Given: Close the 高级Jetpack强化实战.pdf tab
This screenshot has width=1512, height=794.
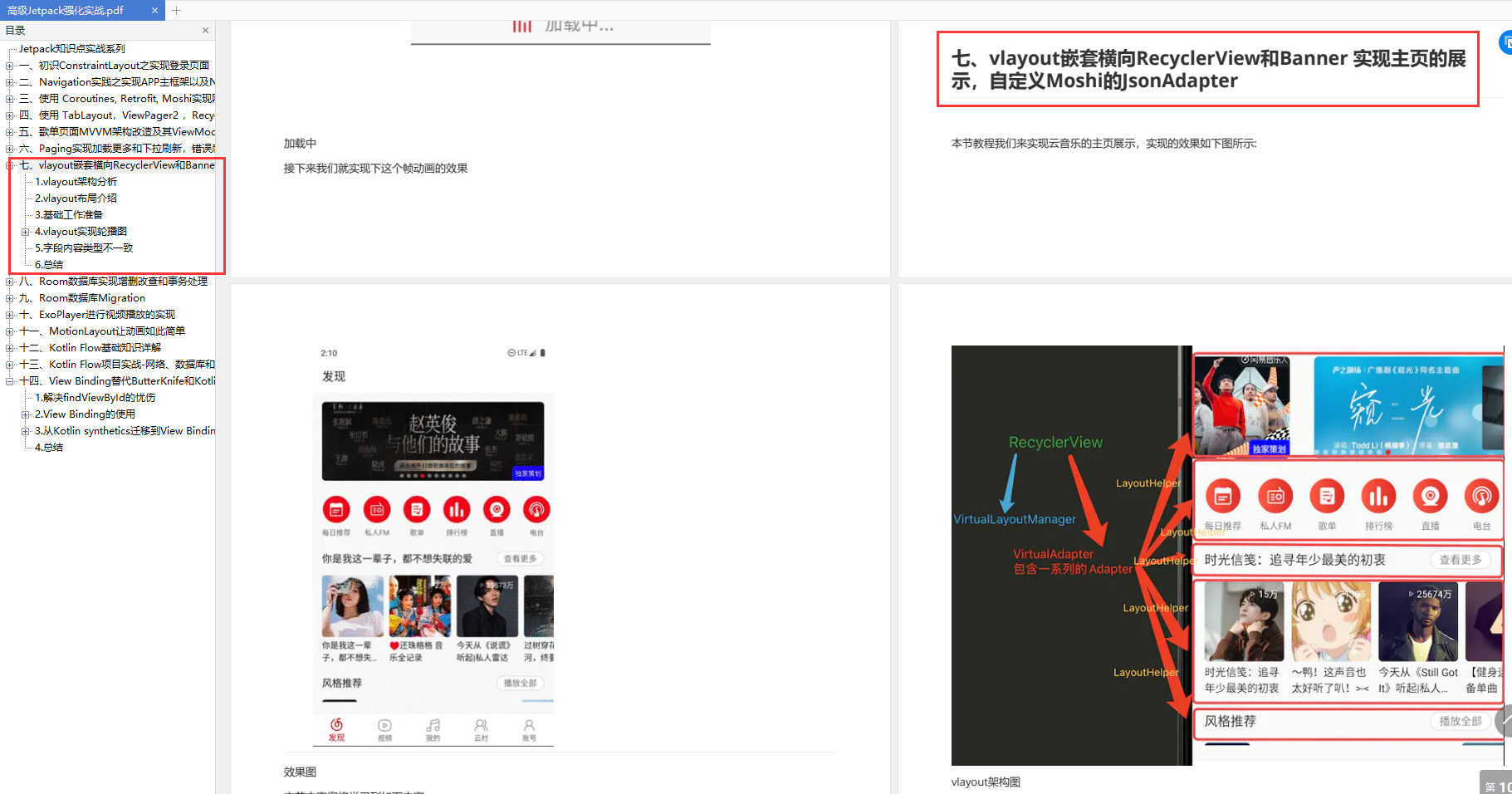Looking at the screenshot, I should point(154,11).
